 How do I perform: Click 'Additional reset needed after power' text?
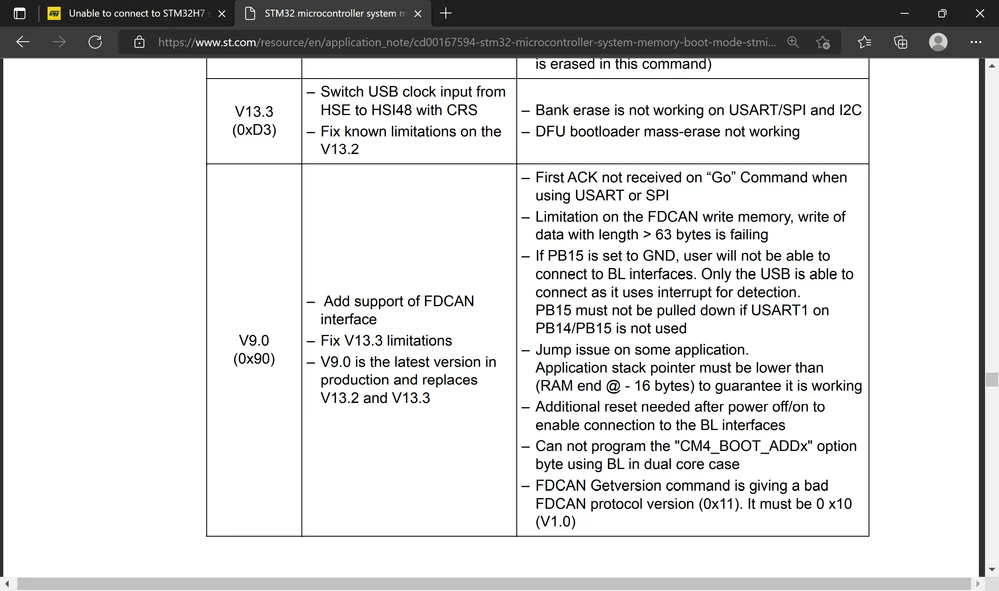click(680, 416)
